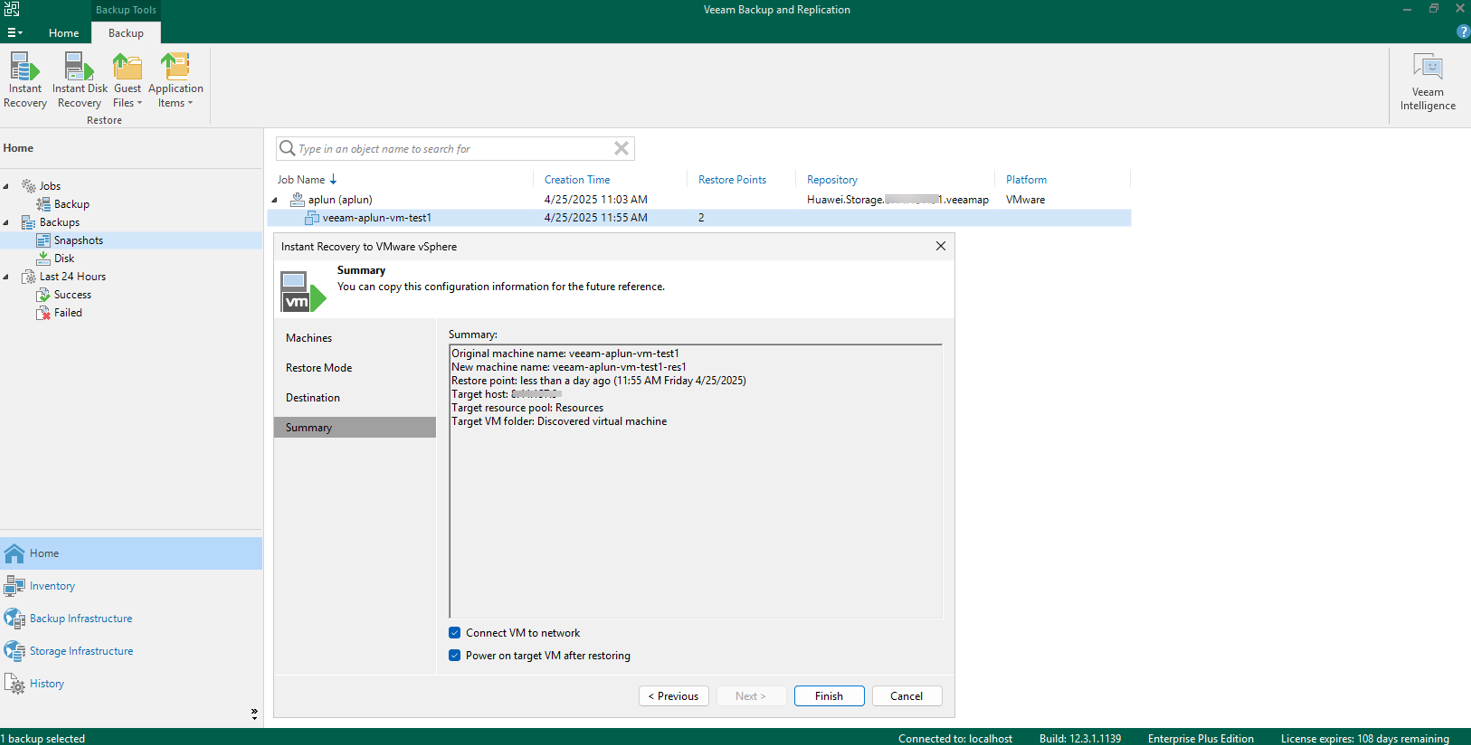Launch Instant Recovery from the ribbon

25,80
